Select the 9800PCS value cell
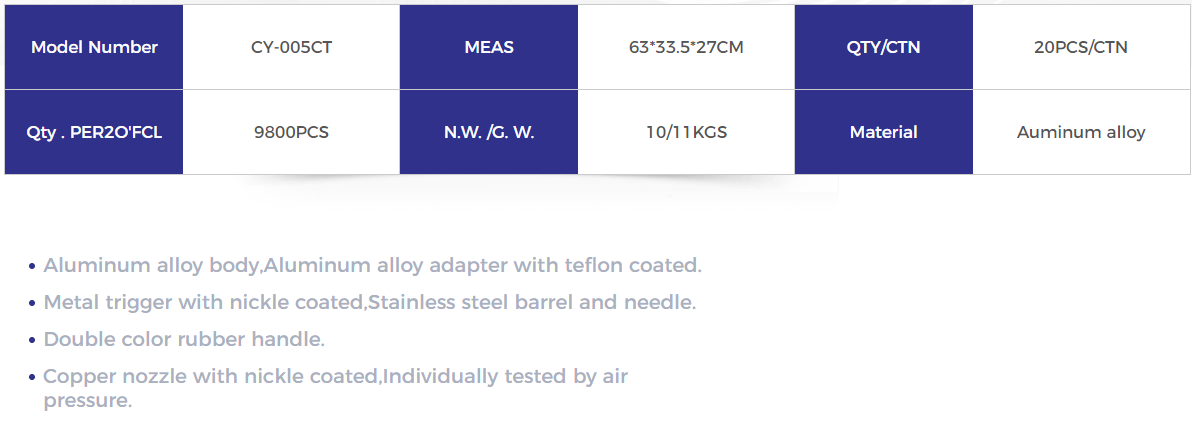 (x=291, y=132)
